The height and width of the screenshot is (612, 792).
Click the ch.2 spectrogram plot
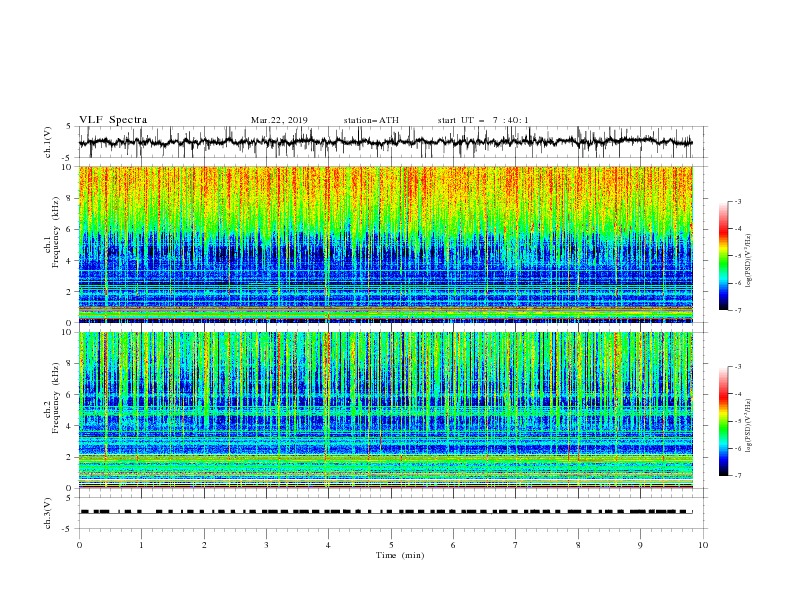pos(386,410)
